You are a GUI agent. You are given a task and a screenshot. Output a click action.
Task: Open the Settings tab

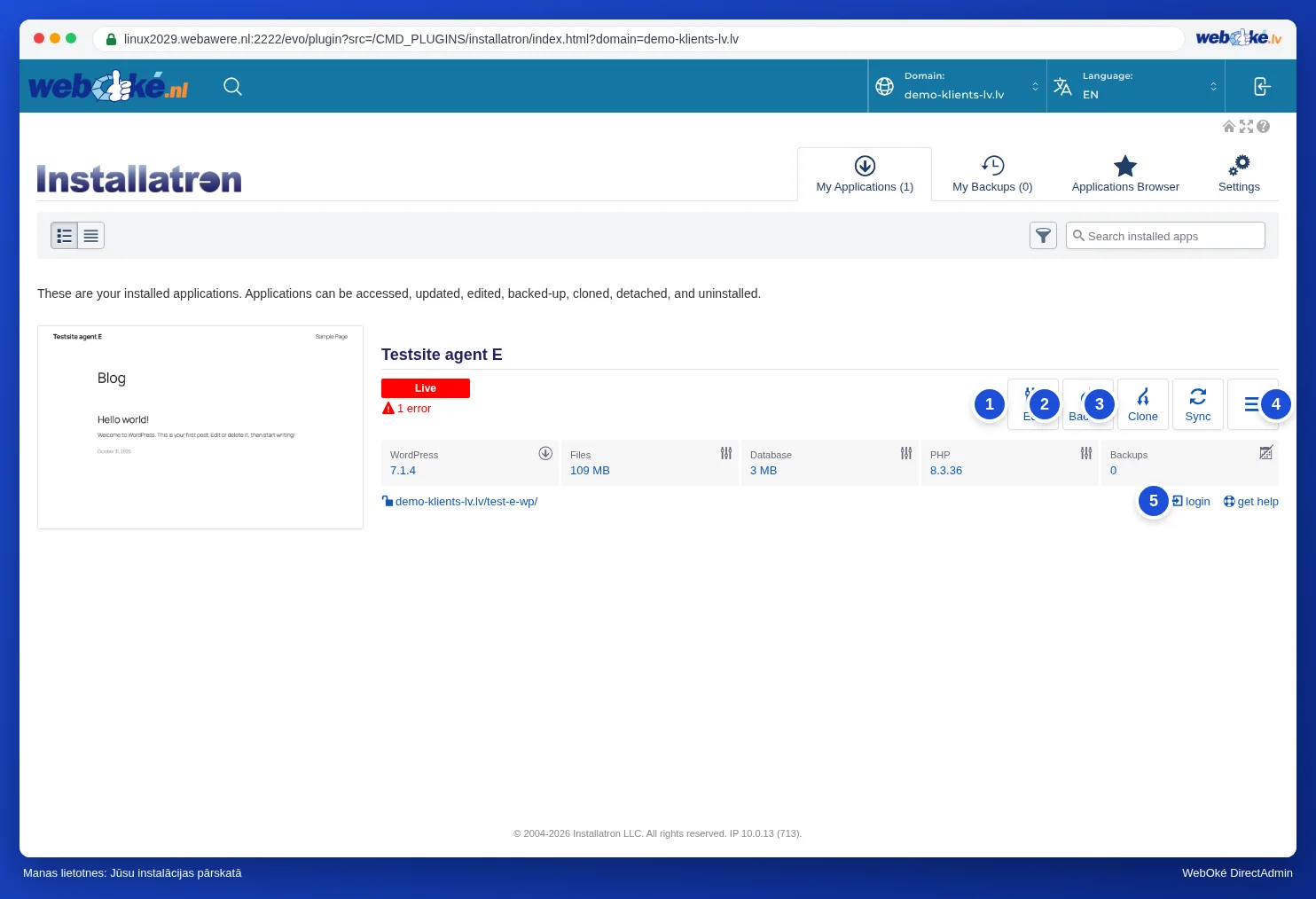click(1239, 175)
